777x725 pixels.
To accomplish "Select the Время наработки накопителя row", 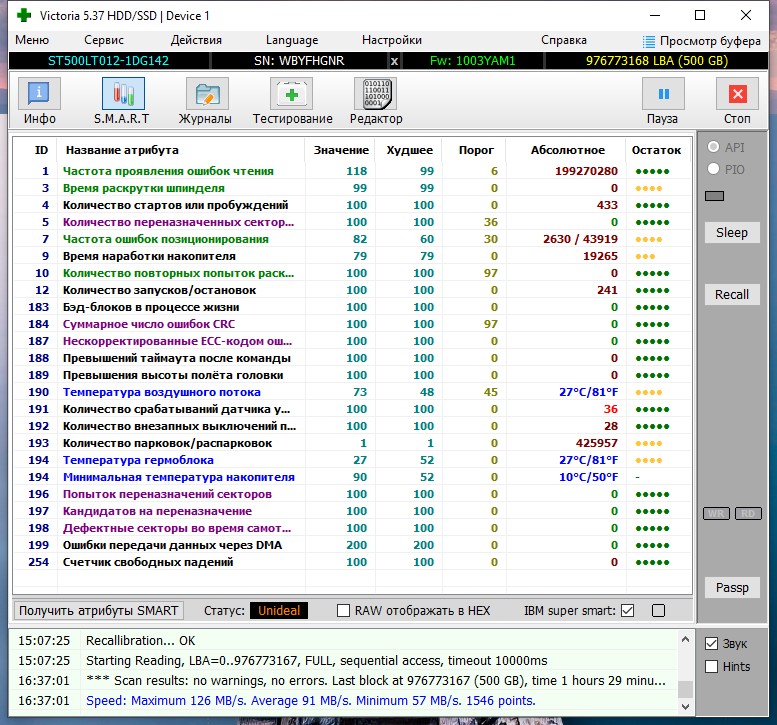I will (352, 256).
